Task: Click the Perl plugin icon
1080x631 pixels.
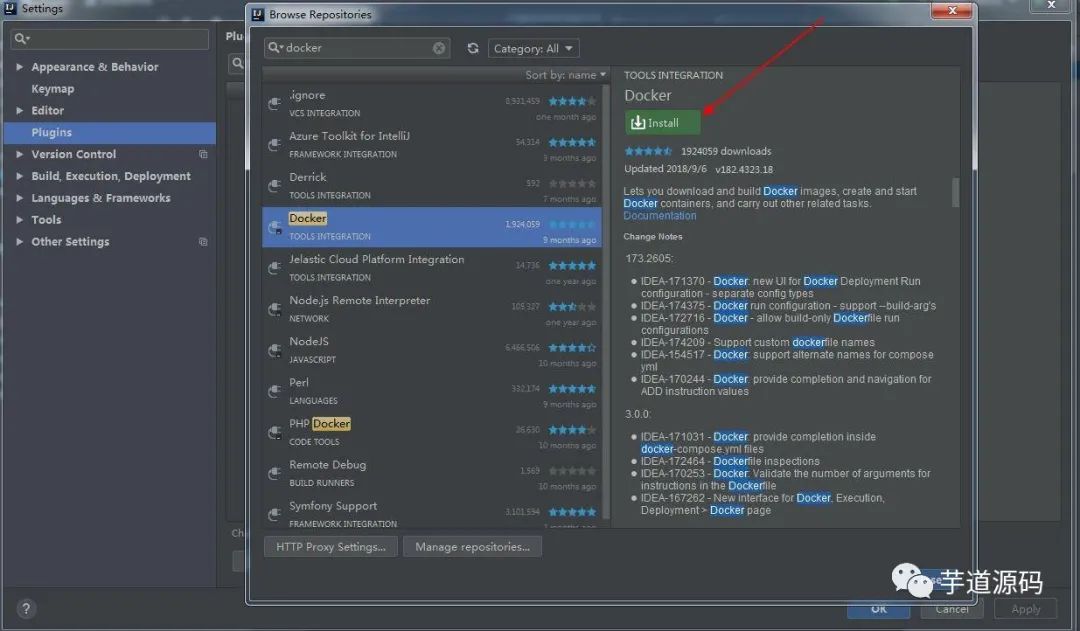Action: [x=274, y=391]
